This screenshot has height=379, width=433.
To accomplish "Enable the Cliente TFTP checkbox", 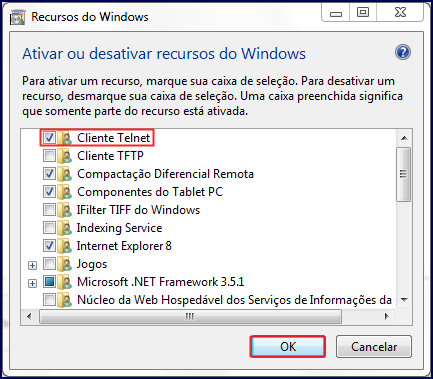I will tap(49, 155).
